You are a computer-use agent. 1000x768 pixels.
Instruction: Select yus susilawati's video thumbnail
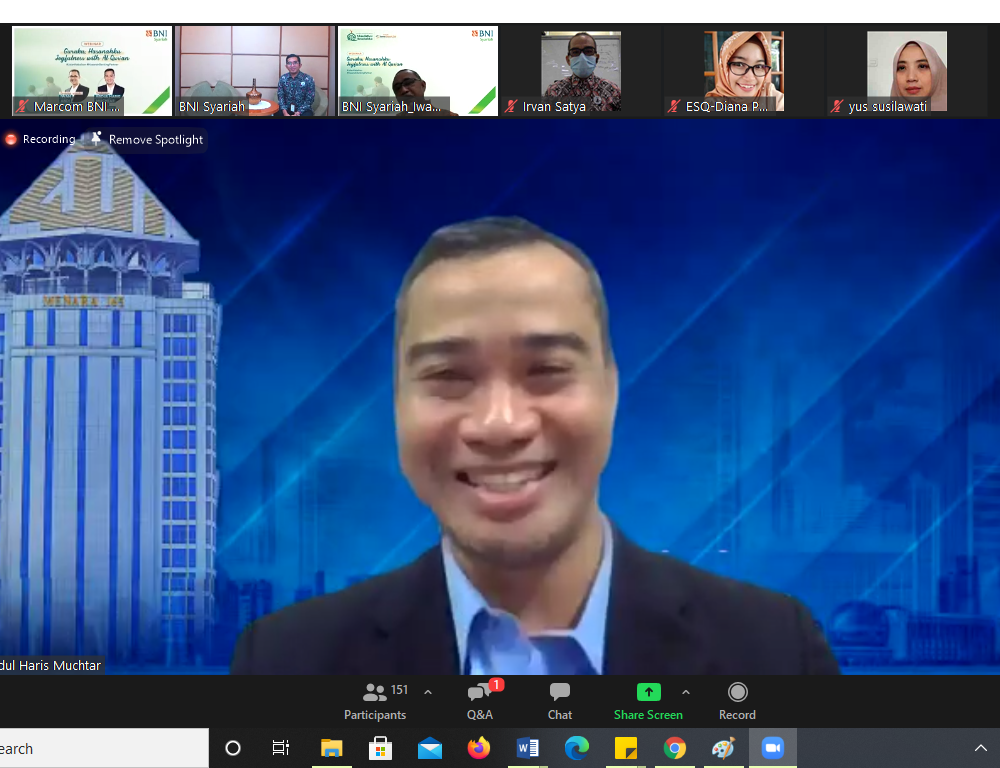coord(906,70)
